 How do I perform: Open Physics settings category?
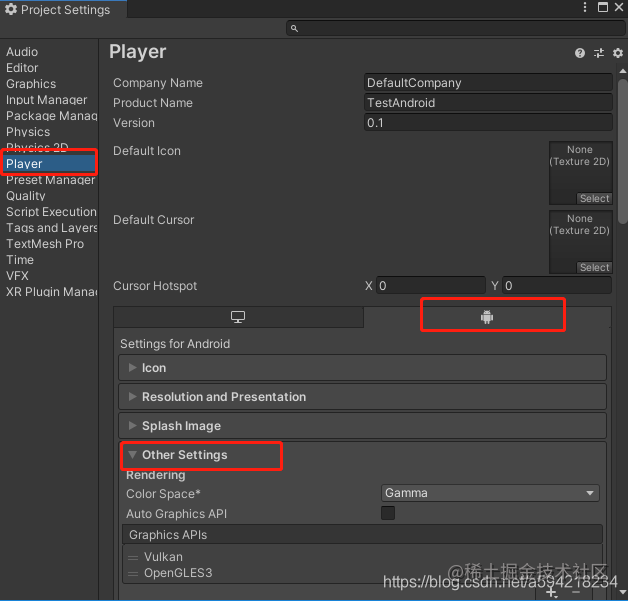point(48,132)
